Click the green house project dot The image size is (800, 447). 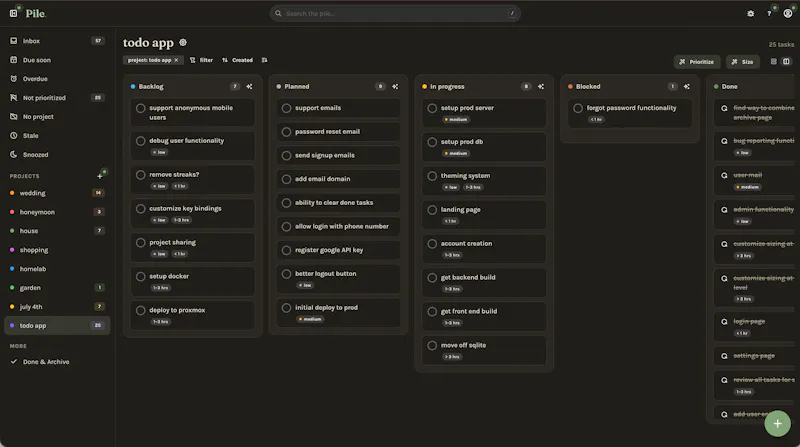(x=12, y=231)
